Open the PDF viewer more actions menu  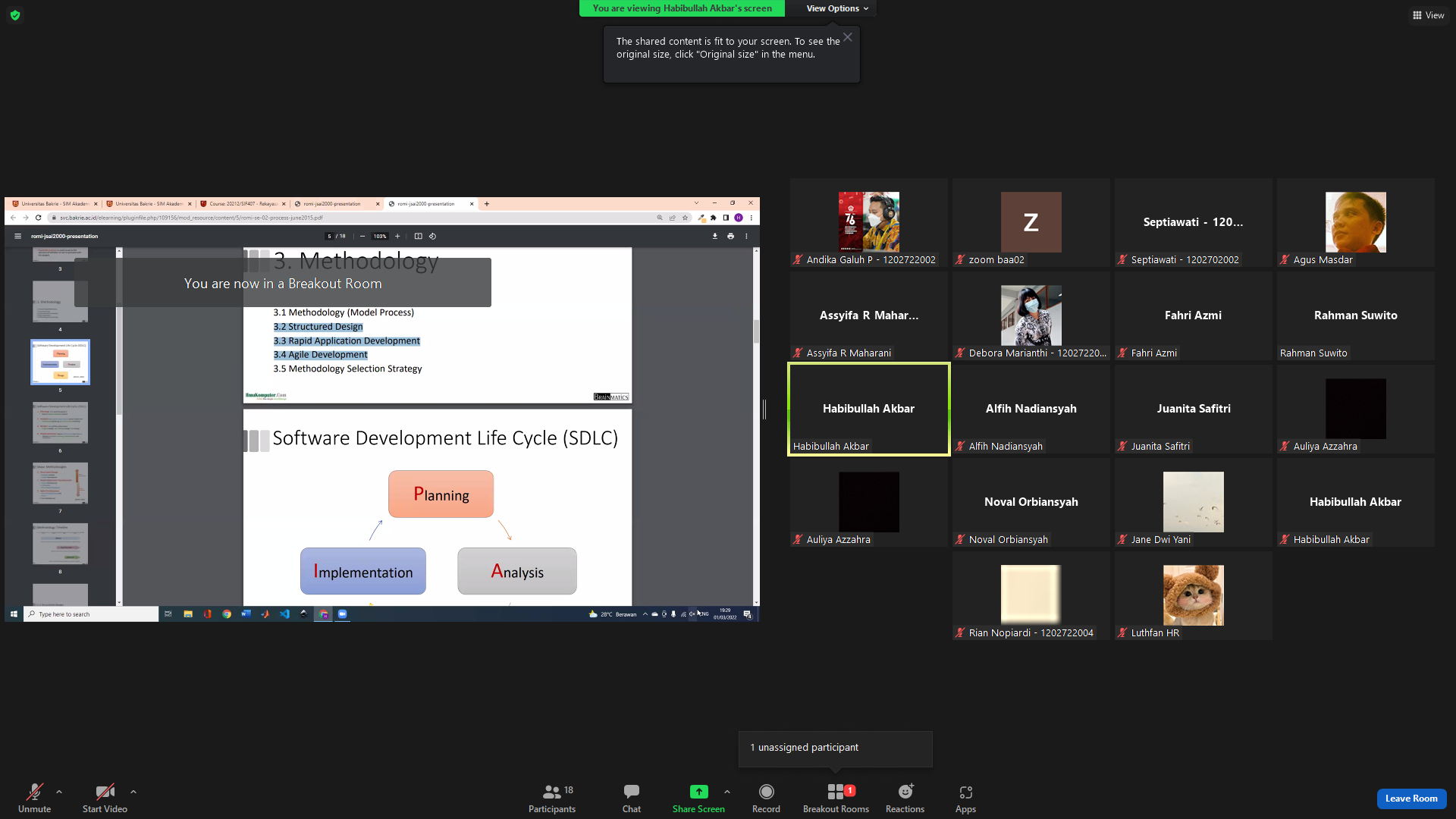[x=746, y=236]
